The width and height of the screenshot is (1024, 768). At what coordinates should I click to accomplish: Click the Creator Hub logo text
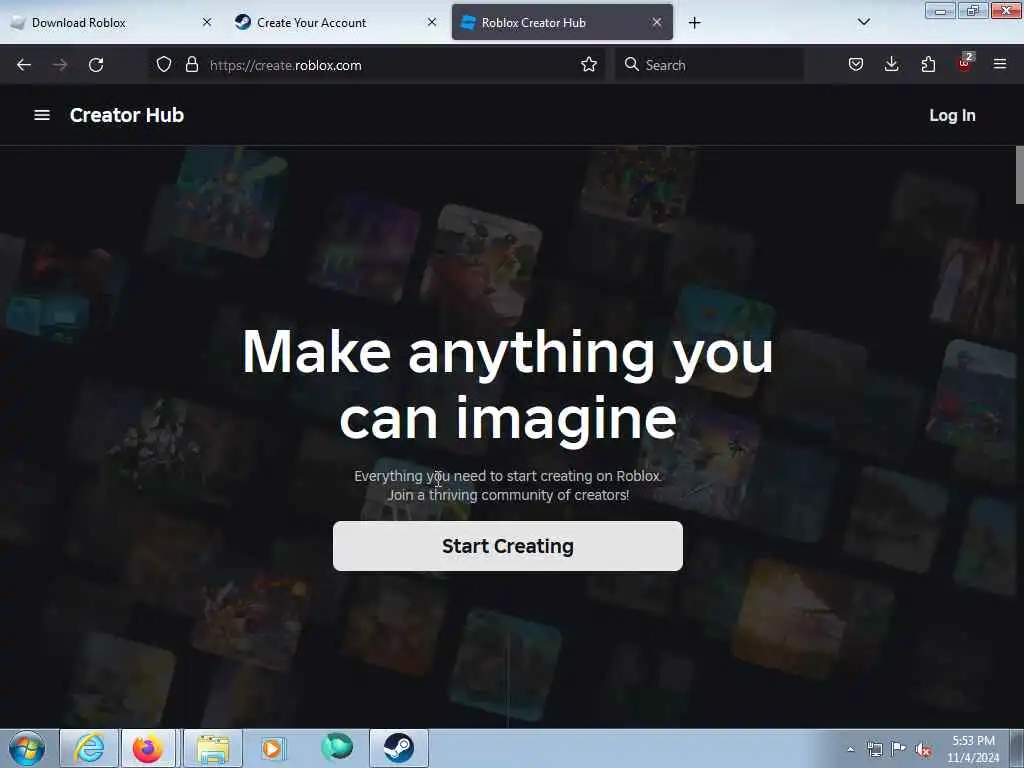tap(127, 115)
